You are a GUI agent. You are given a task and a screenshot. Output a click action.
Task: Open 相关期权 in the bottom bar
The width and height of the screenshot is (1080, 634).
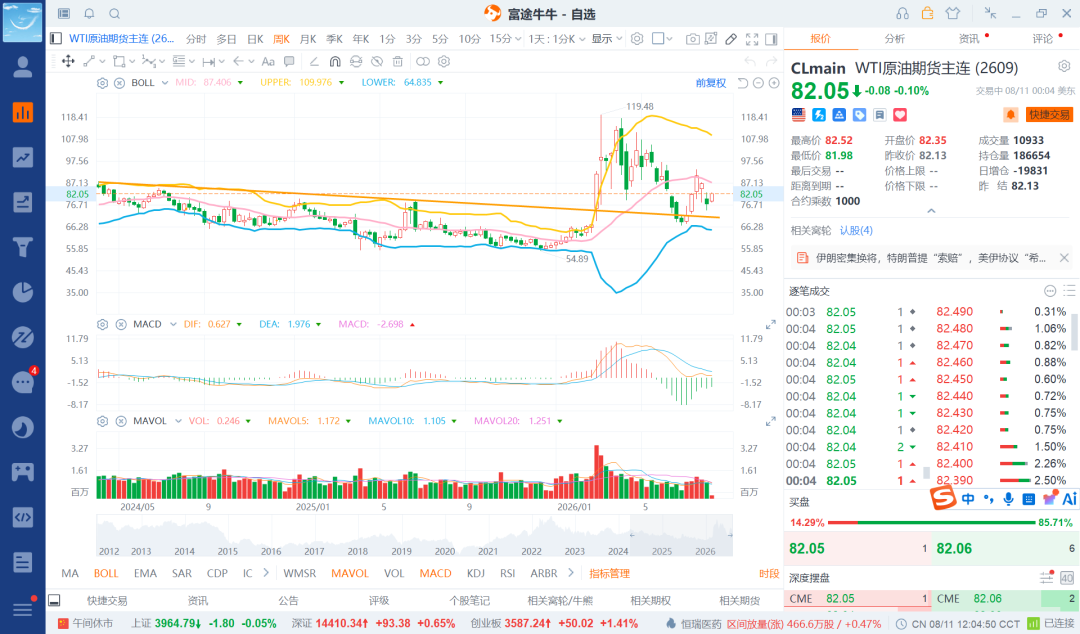pos(650,600)
